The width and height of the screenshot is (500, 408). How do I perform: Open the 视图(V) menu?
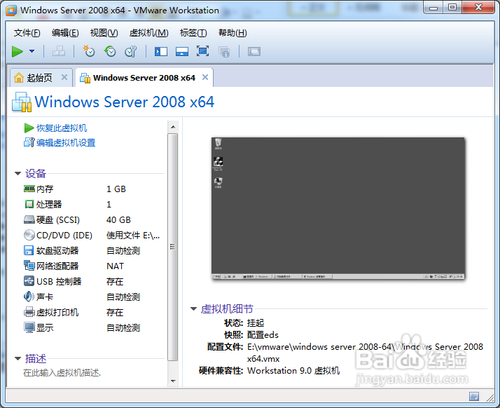coord(104,33)
